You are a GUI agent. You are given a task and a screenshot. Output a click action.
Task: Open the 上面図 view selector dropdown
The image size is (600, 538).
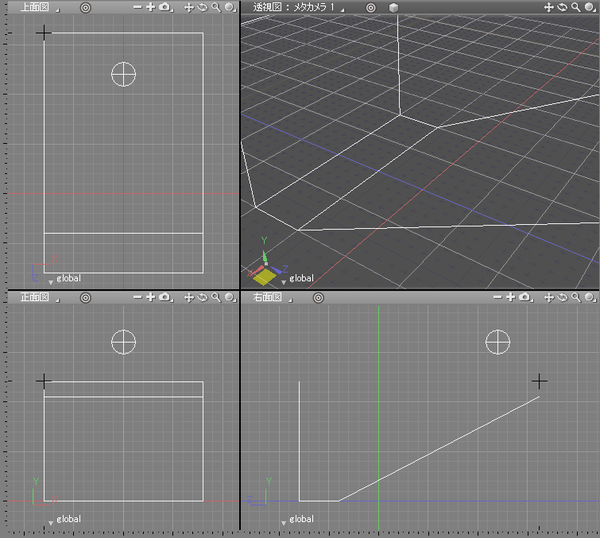[40, 7]
